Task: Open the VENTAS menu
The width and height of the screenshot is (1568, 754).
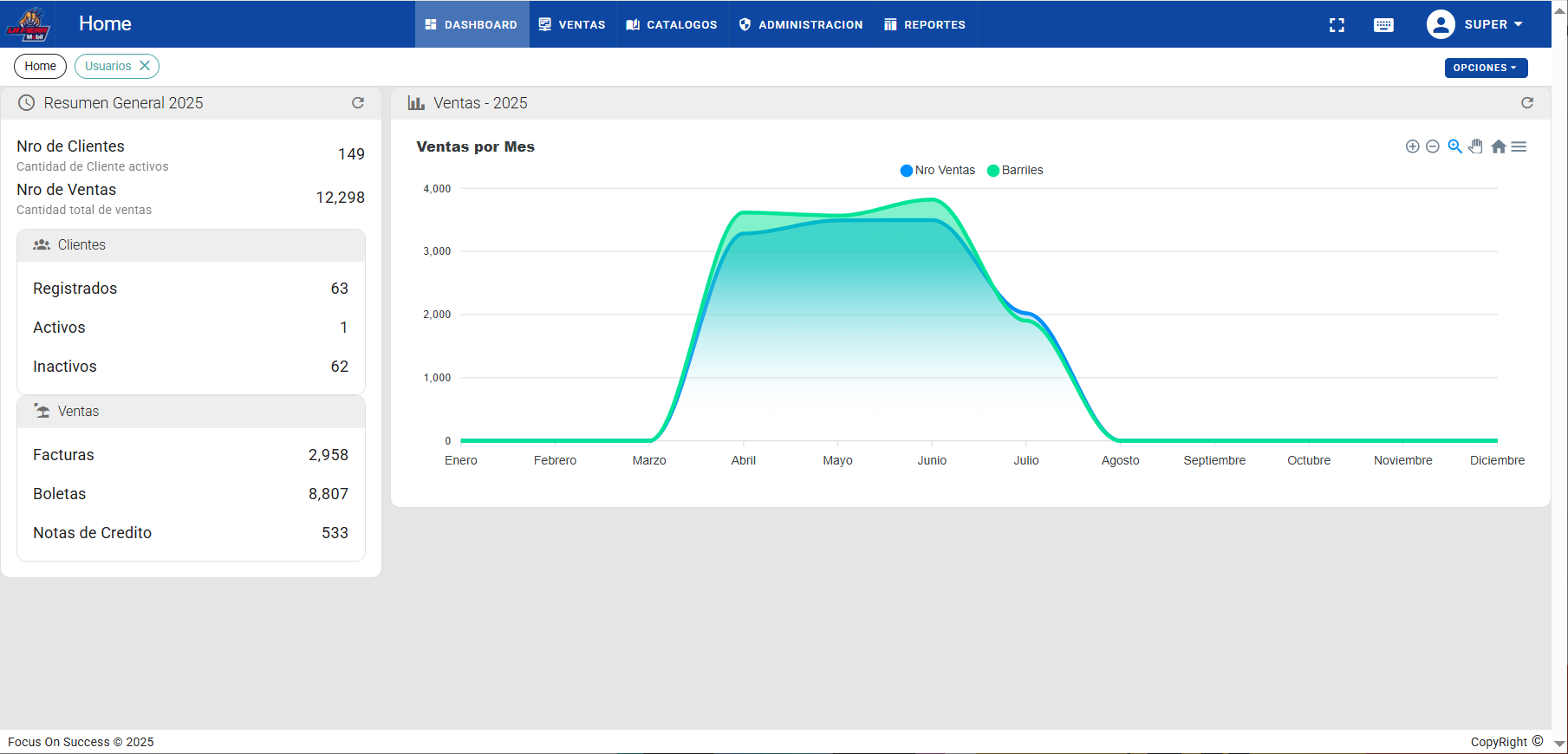Action: click(572, 24)
